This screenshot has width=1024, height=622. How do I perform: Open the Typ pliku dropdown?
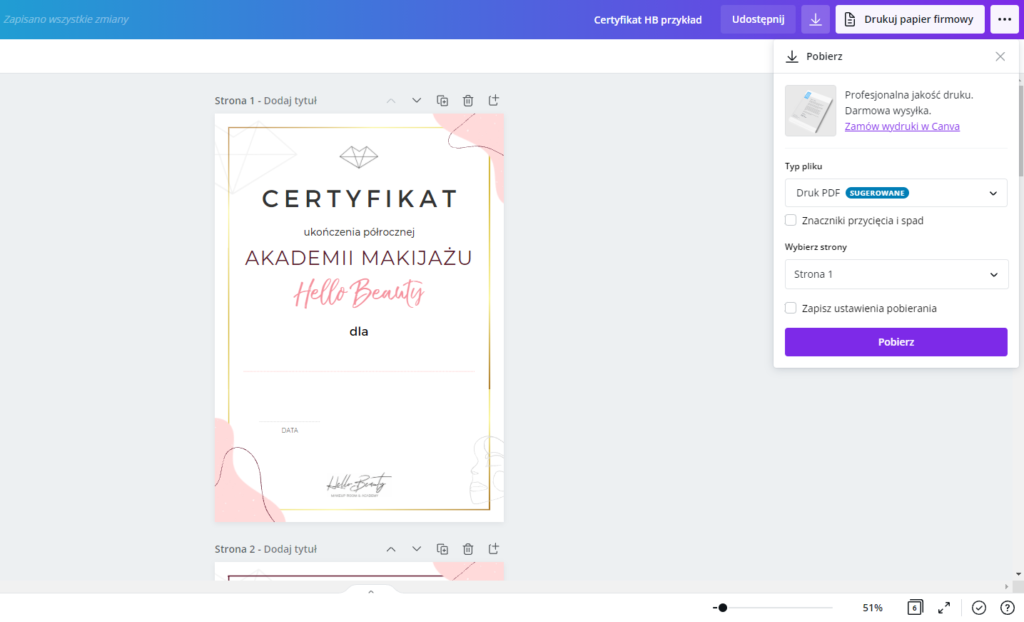[896, 193]
